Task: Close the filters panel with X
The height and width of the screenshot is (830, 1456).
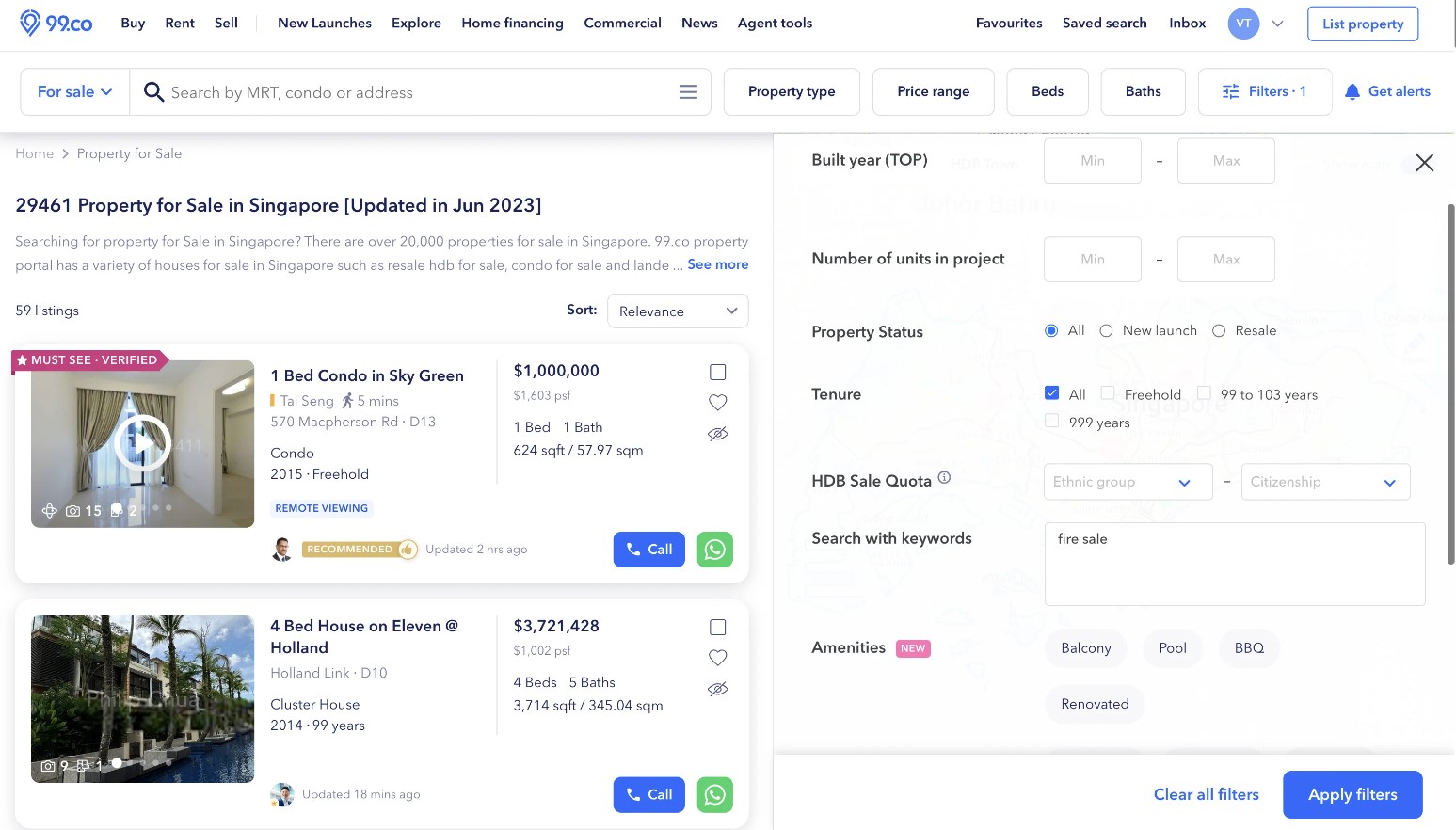Action: click(1424, 163)
